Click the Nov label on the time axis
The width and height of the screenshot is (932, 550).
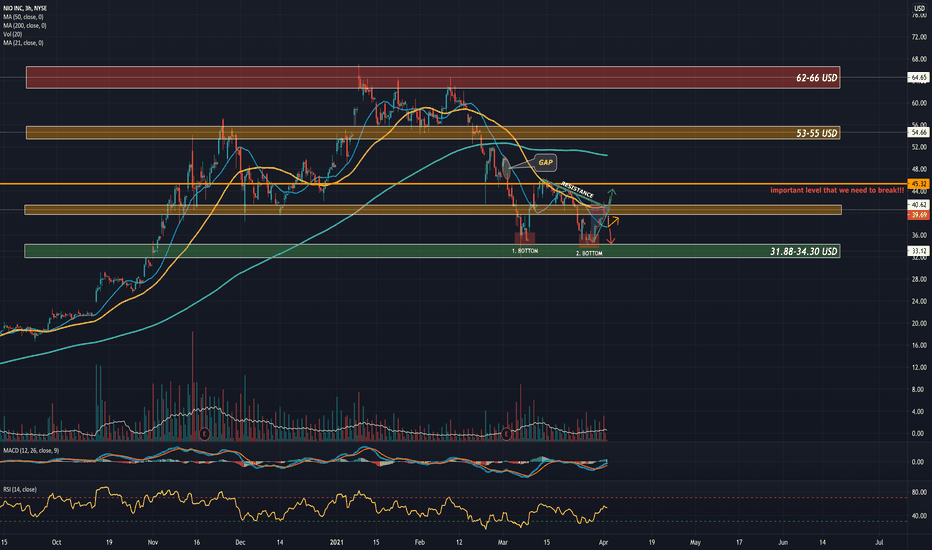click(153, 542)
